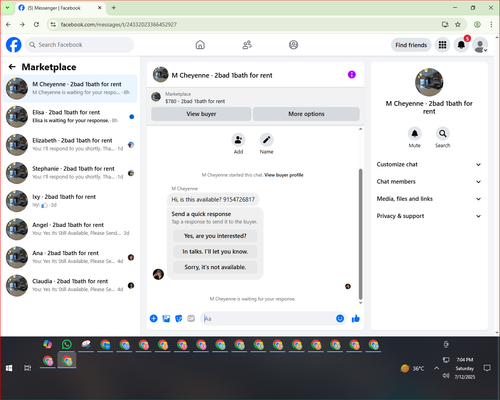The width and height of the screenshot is (500, 400).
Task: Expand the Customize chat section
Action: pyautogui.click(x=429, y=164)
